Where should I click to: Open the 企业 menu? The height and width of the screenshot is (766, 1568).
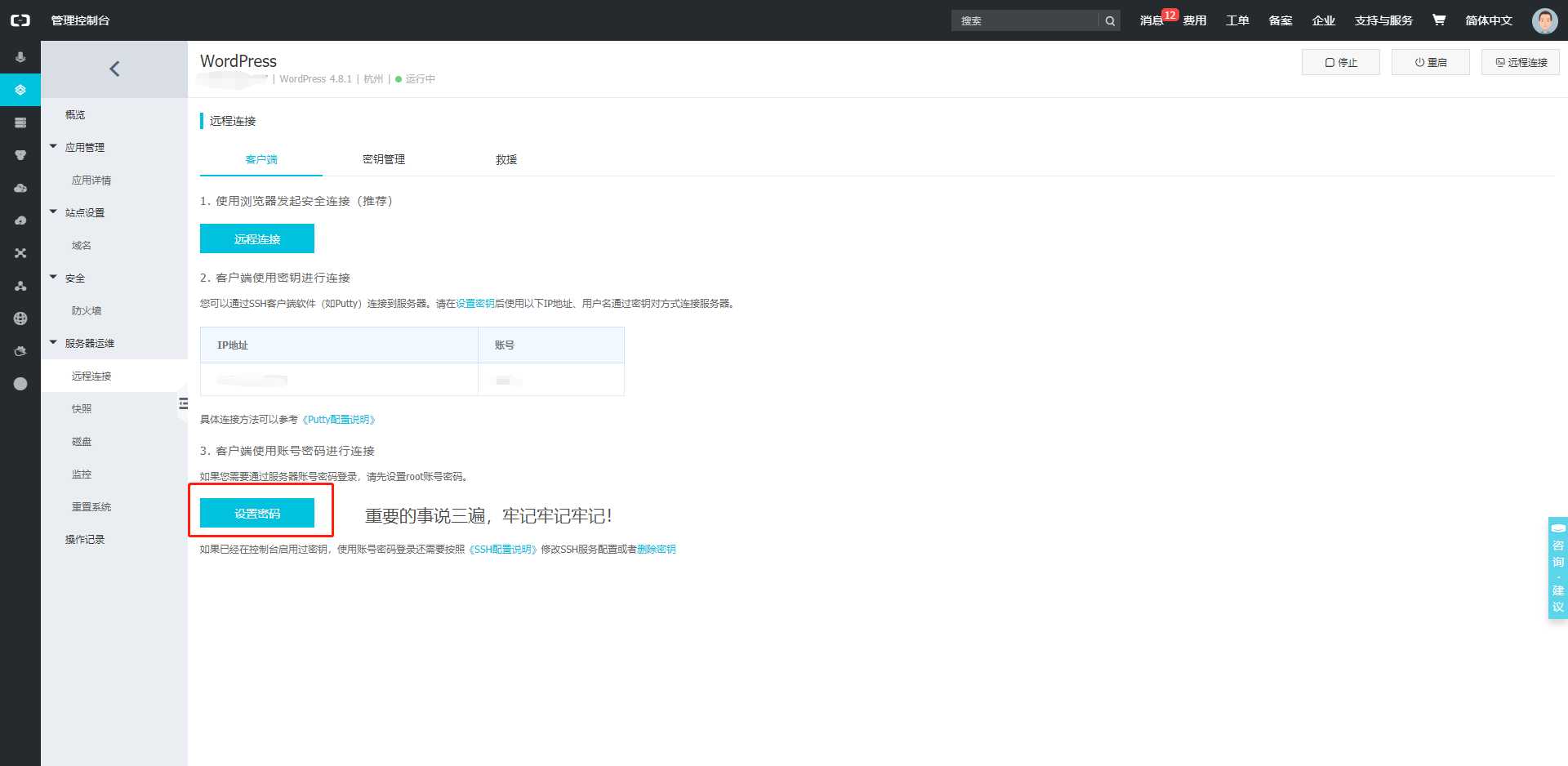1324,20
